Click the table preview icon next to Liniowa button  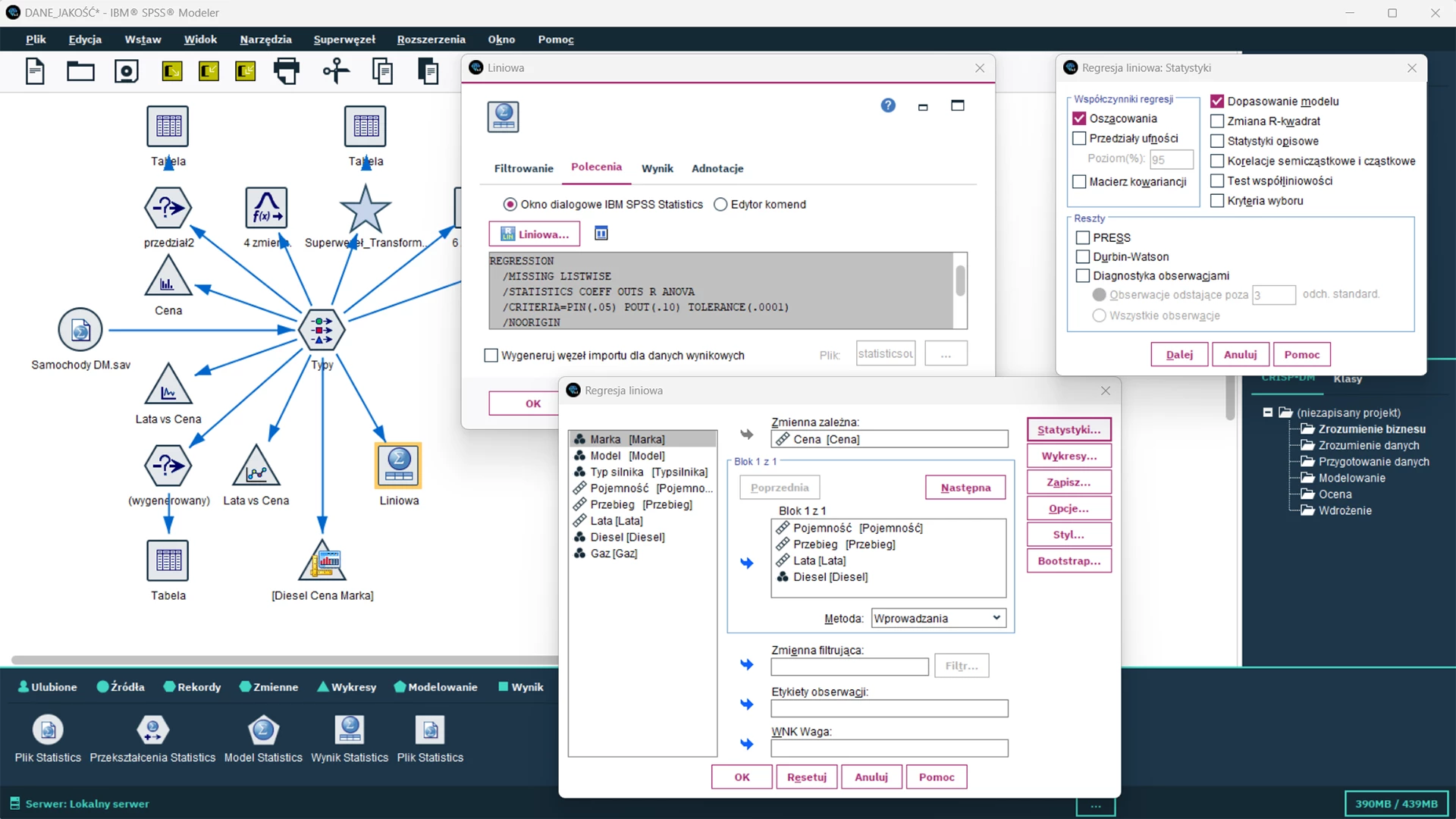(601, 234)
